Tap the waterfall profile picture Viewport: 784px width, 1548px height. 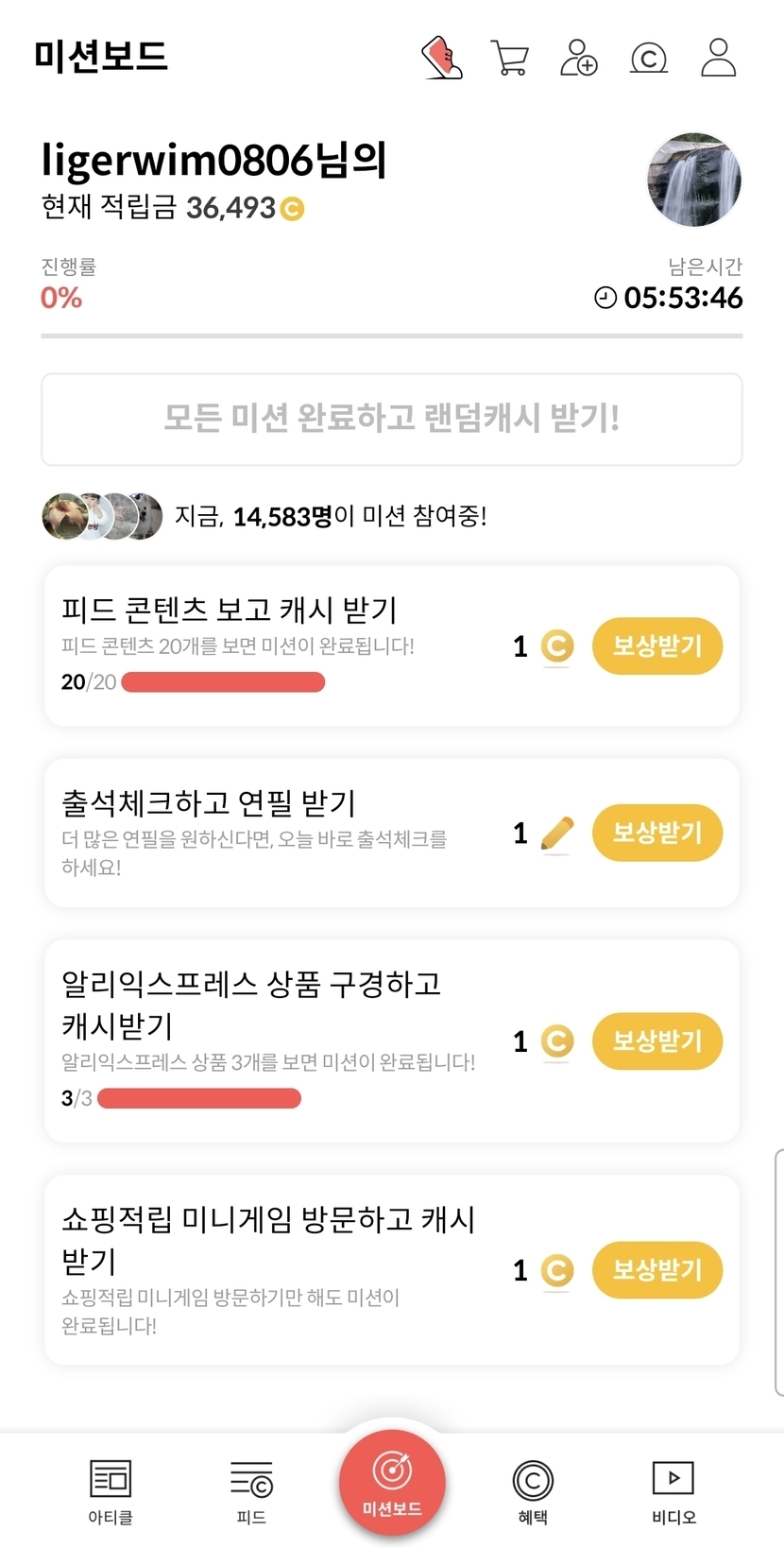[693, 181]
